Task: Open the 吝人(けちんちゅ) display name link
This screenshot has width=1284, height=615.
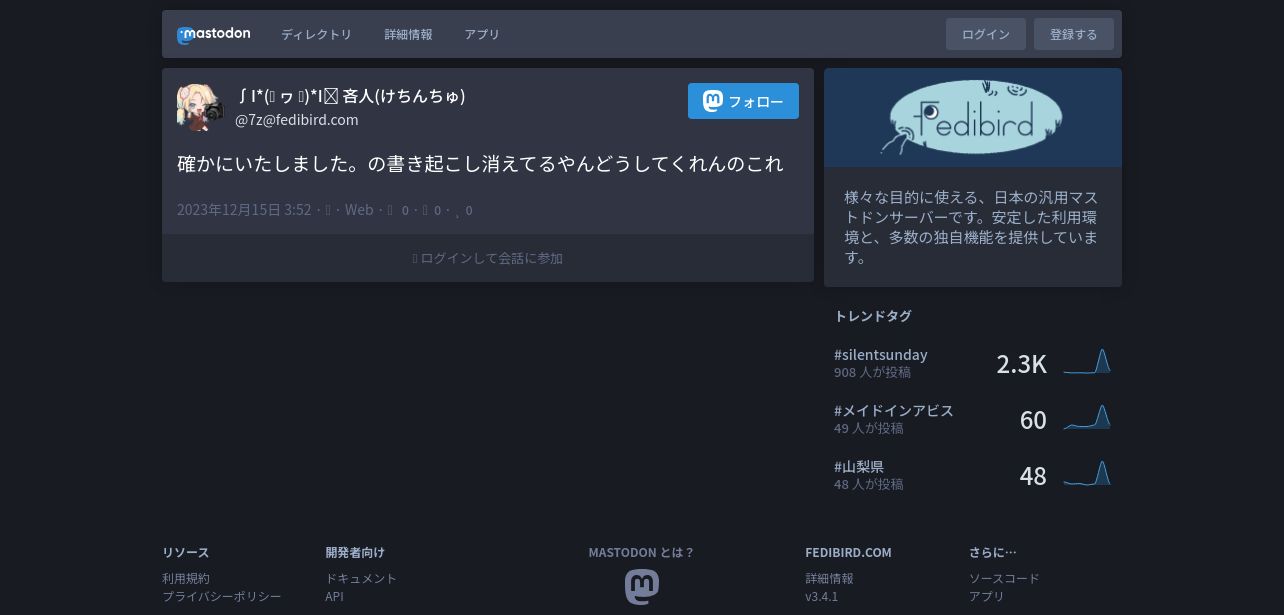Action: 350,96
